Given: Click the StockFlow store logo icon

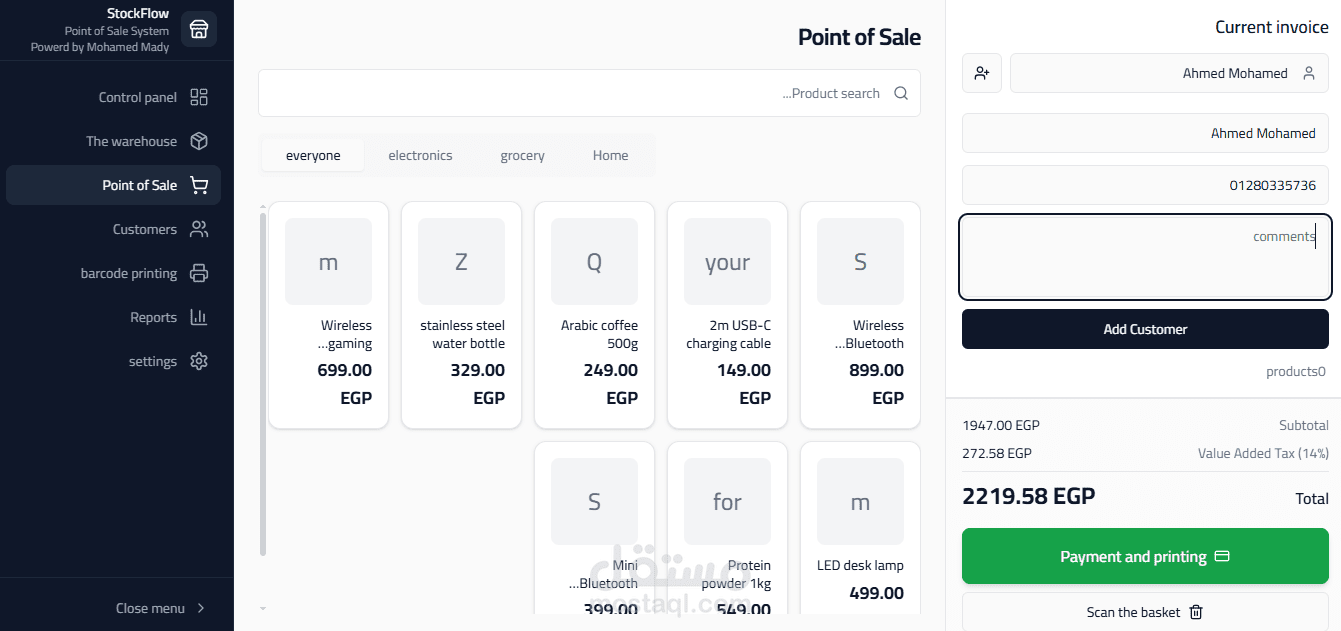Looking at the screenshot, I should tap(198, 29).
